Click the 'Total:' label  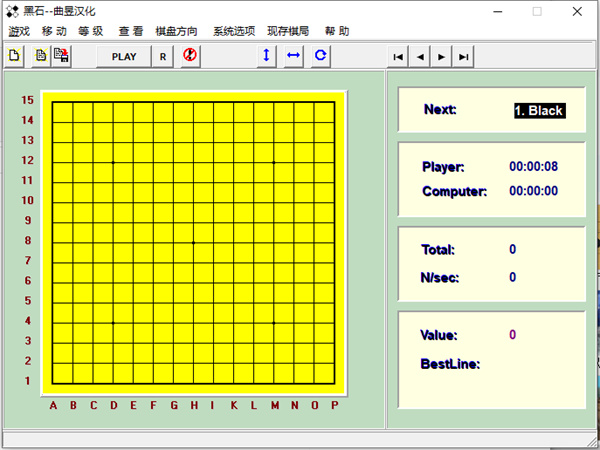click(438, 249)
